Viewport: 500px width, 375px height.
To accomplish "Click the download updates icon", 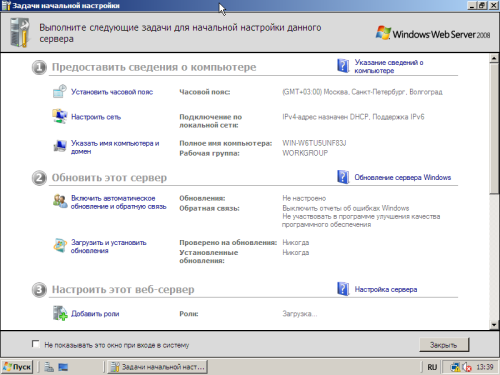I will (60, 245).
